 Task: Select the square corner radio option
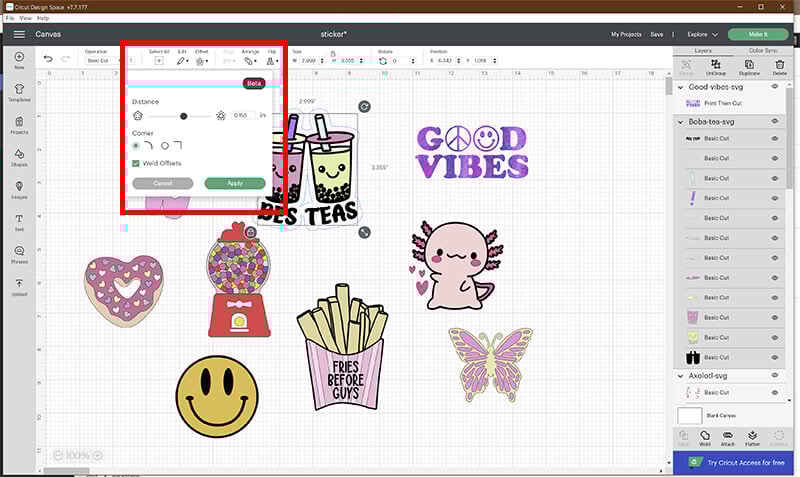(165, 145)
